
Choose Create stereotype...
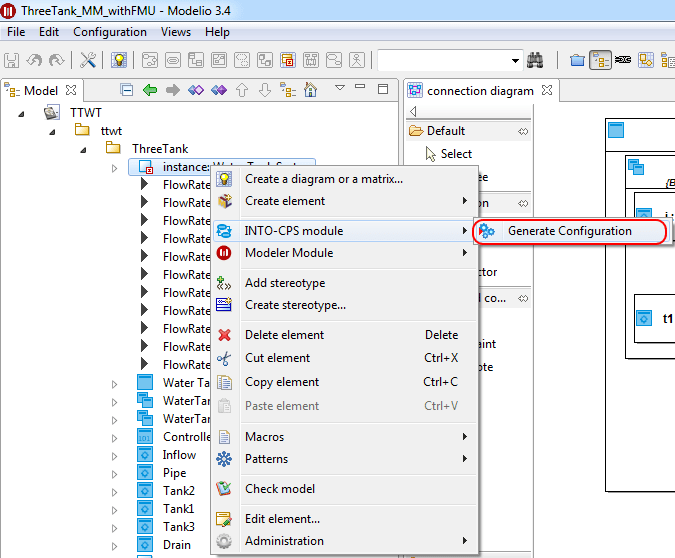pyautogui.click(x=345, y=305)
